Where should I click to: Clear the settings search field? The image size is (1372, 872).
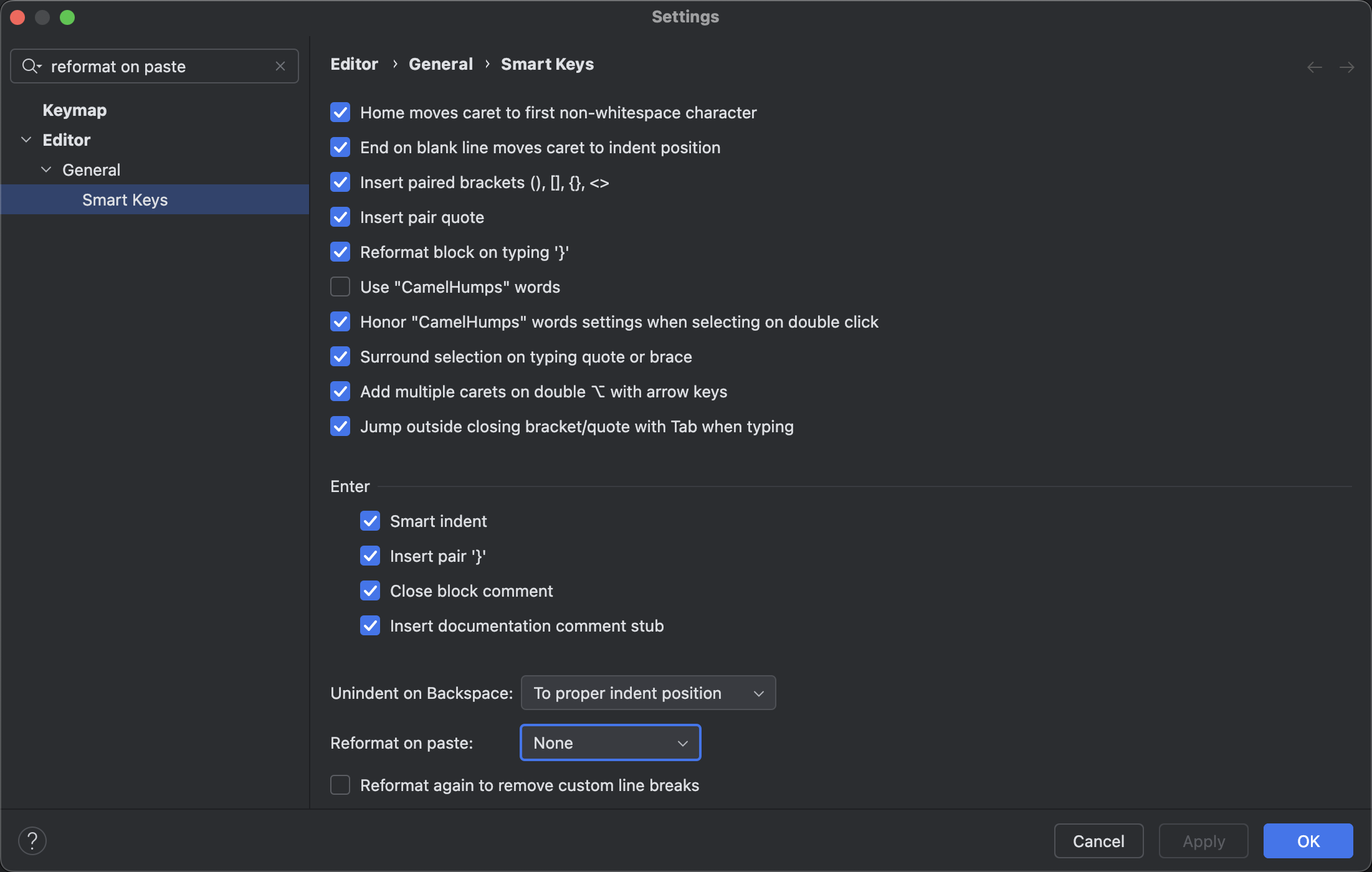280,66
